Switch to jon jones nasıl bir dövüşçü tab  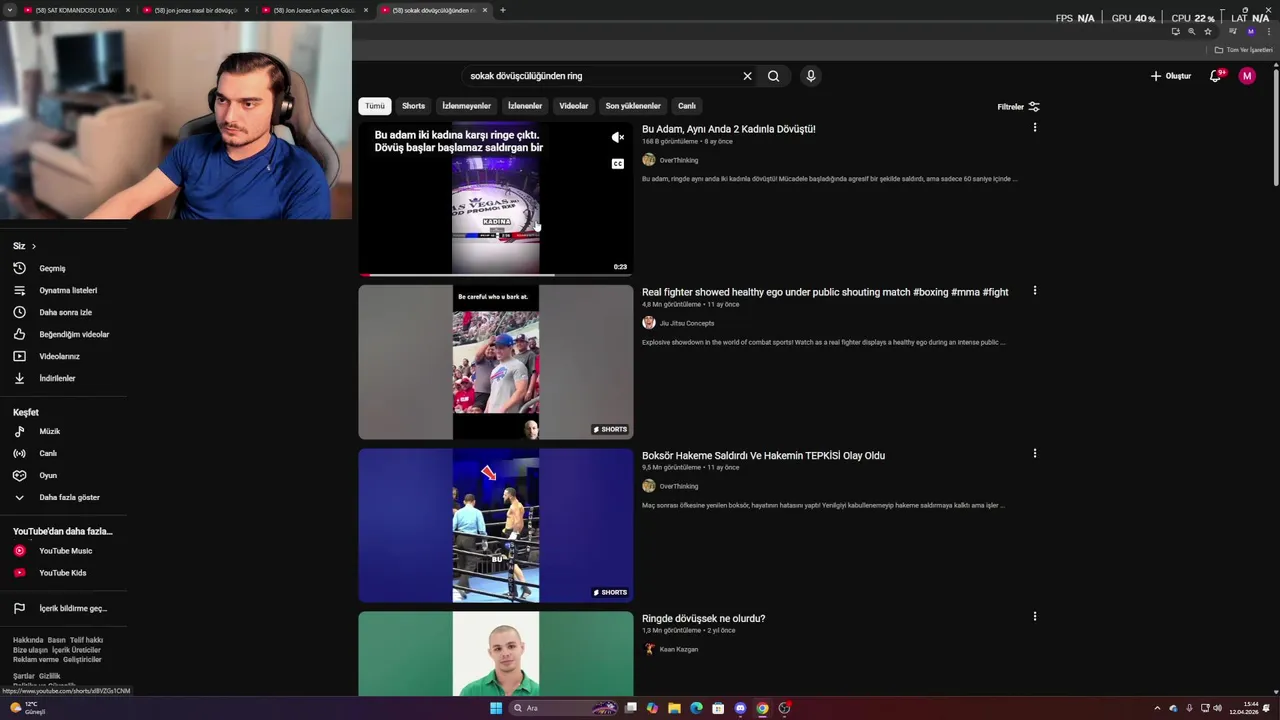click(x=195, y=10)
